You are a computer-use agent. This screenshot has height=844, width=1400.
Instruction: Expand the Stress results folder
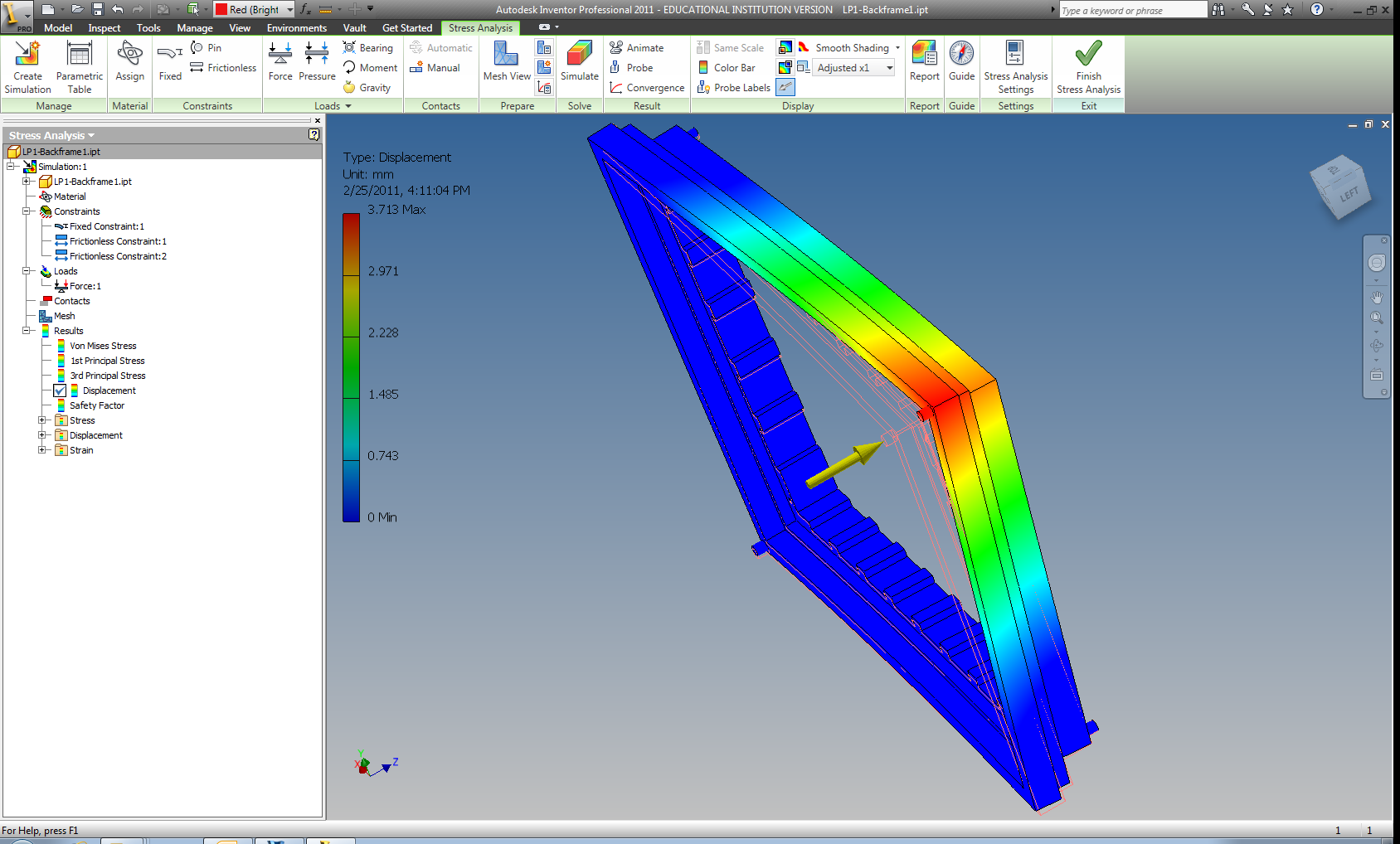click(42, 420)
